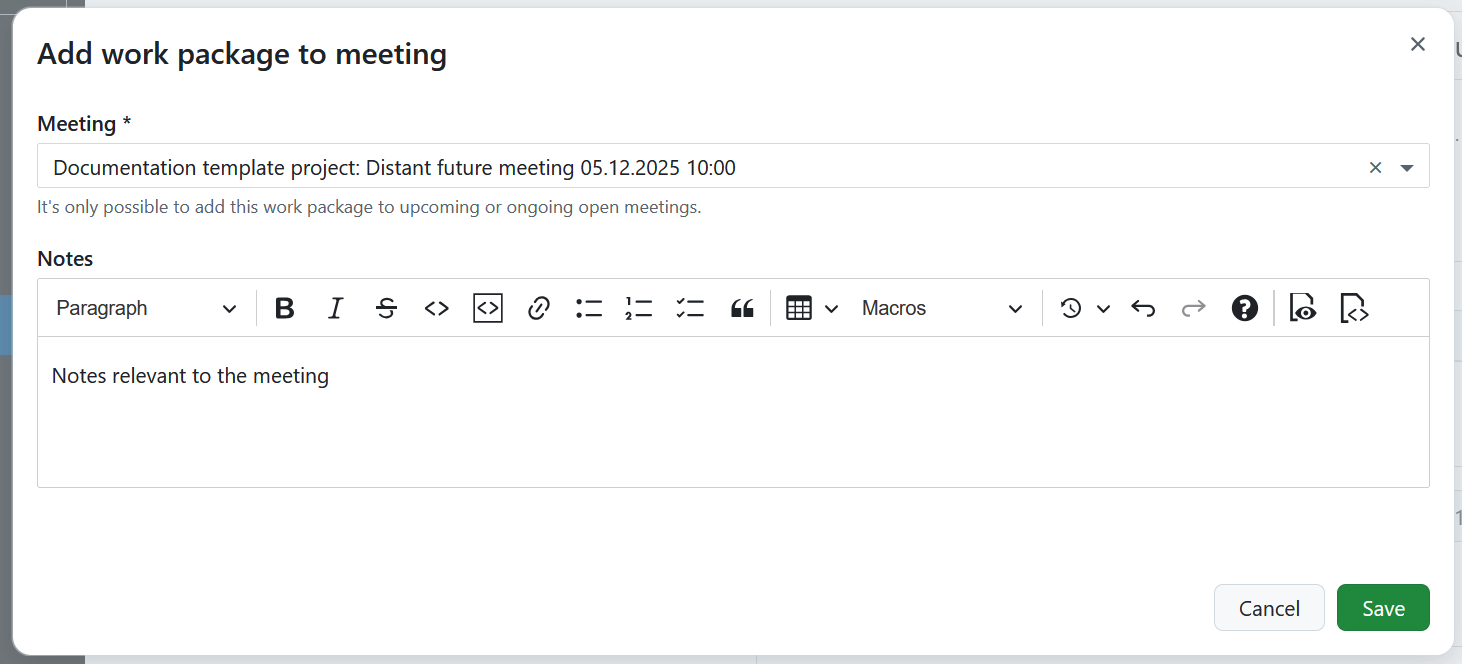Switch to markdown source mode icon
The image size is (1462, 664).
pyautogui.click(x=1354, y=308)
